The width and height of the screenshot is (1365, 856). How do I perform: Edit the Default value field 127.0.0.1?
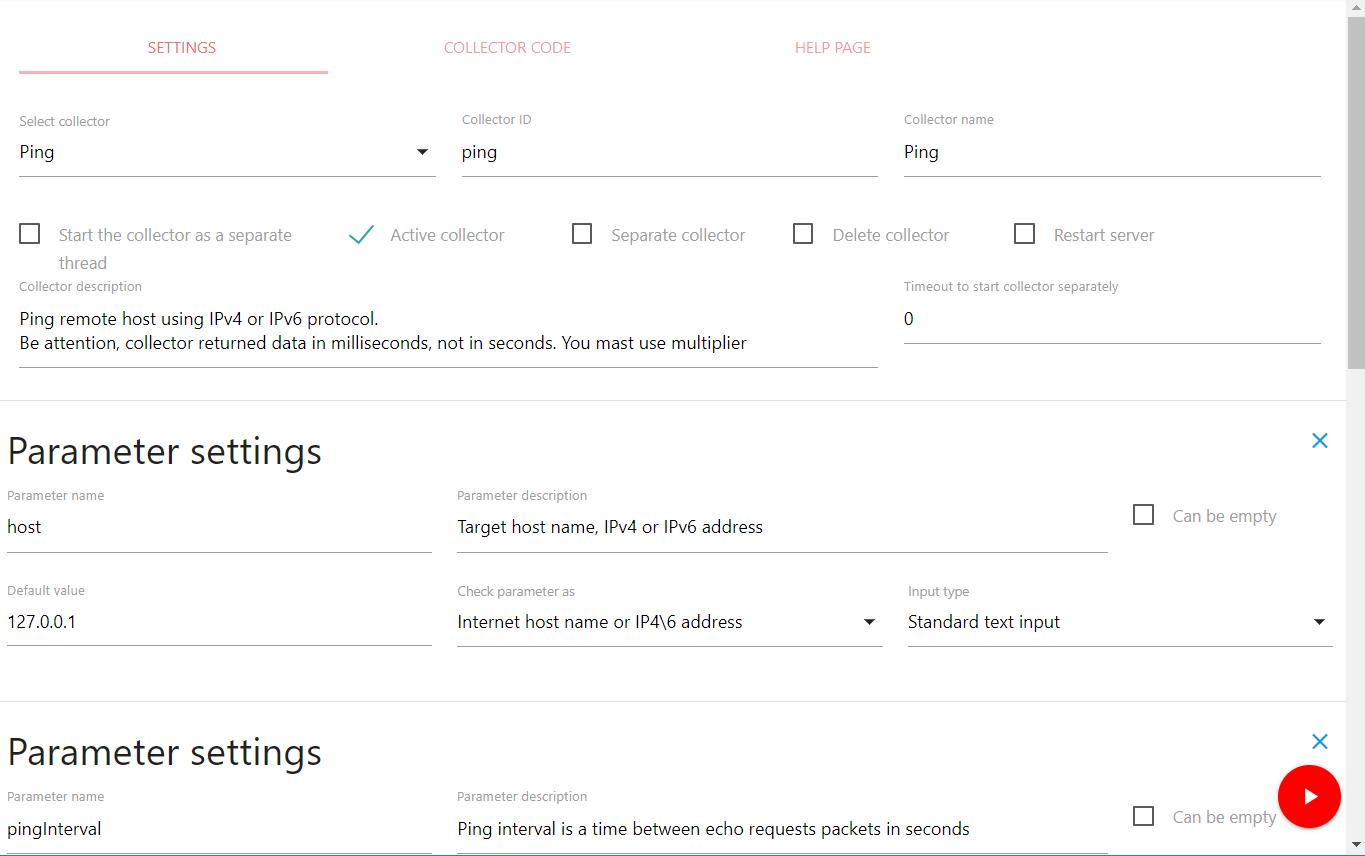pyautogui.click(x=218, y=622)
